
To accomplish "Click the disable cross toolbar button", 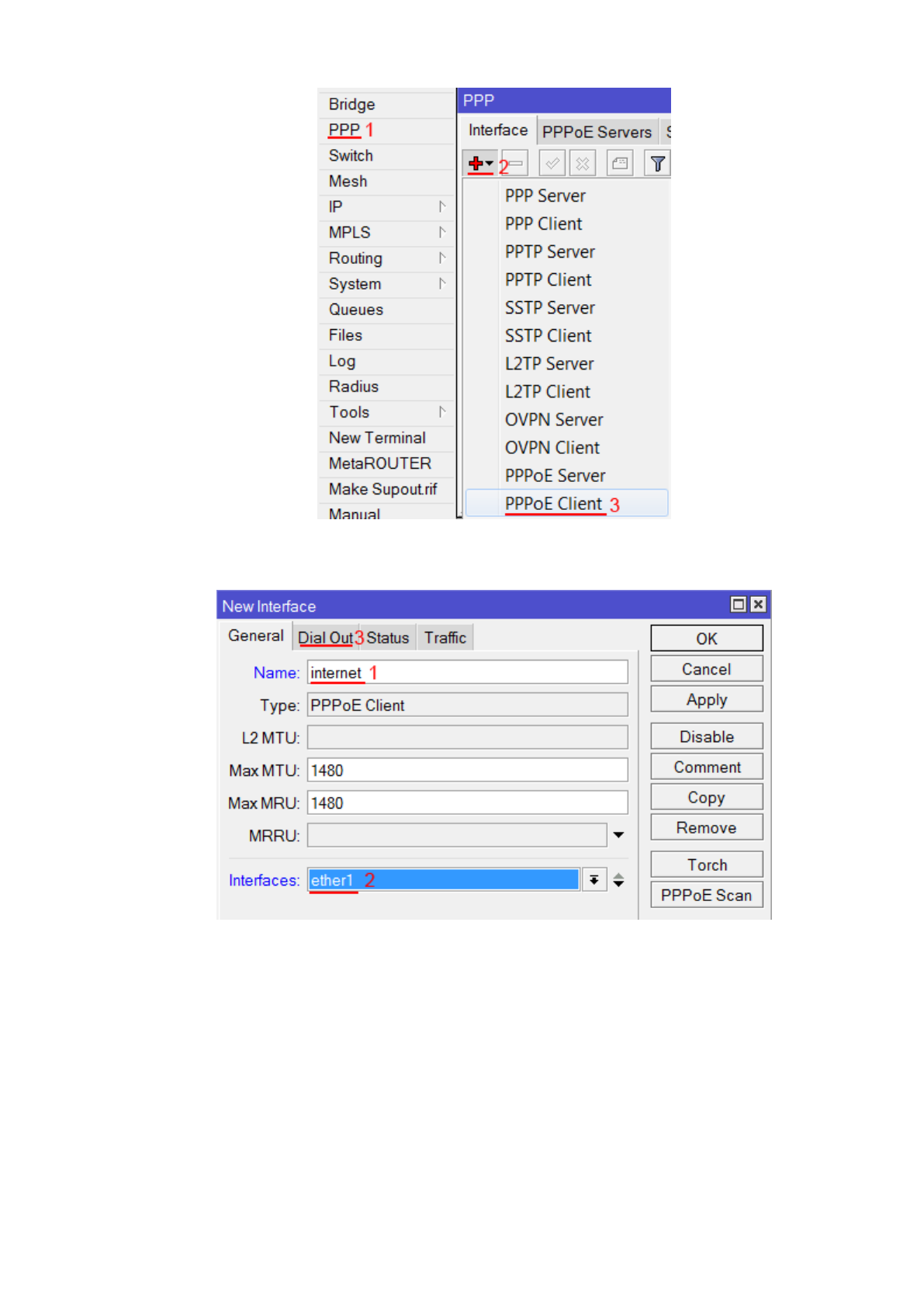I will click(583, 163).
